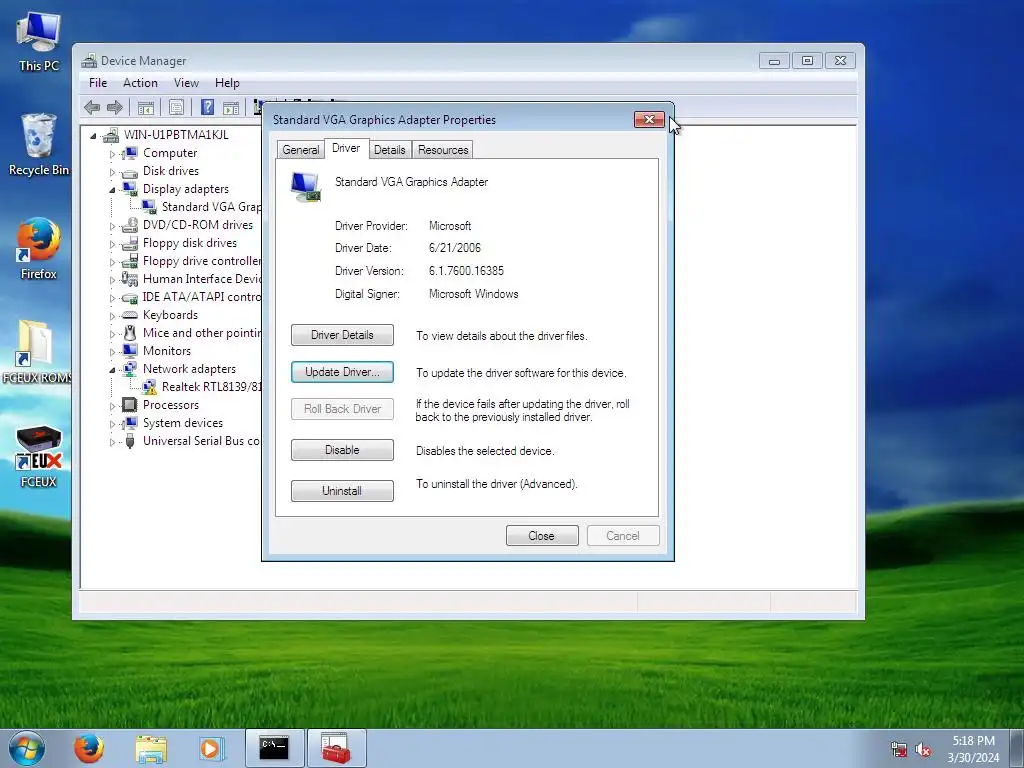Switch to the red toolbox taskbar button

click(x=336, y=748)
